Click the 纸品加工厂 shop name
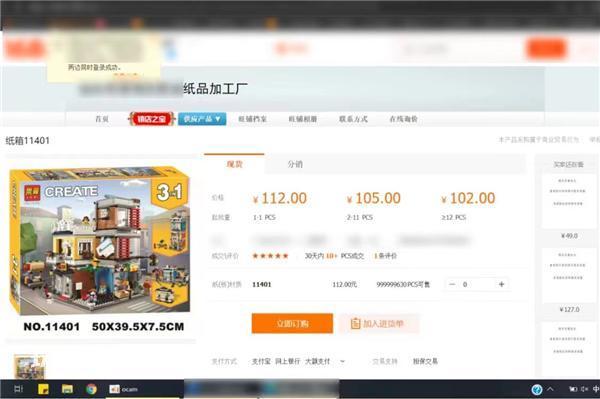This screenshot has width=600, height=399. 215,89
